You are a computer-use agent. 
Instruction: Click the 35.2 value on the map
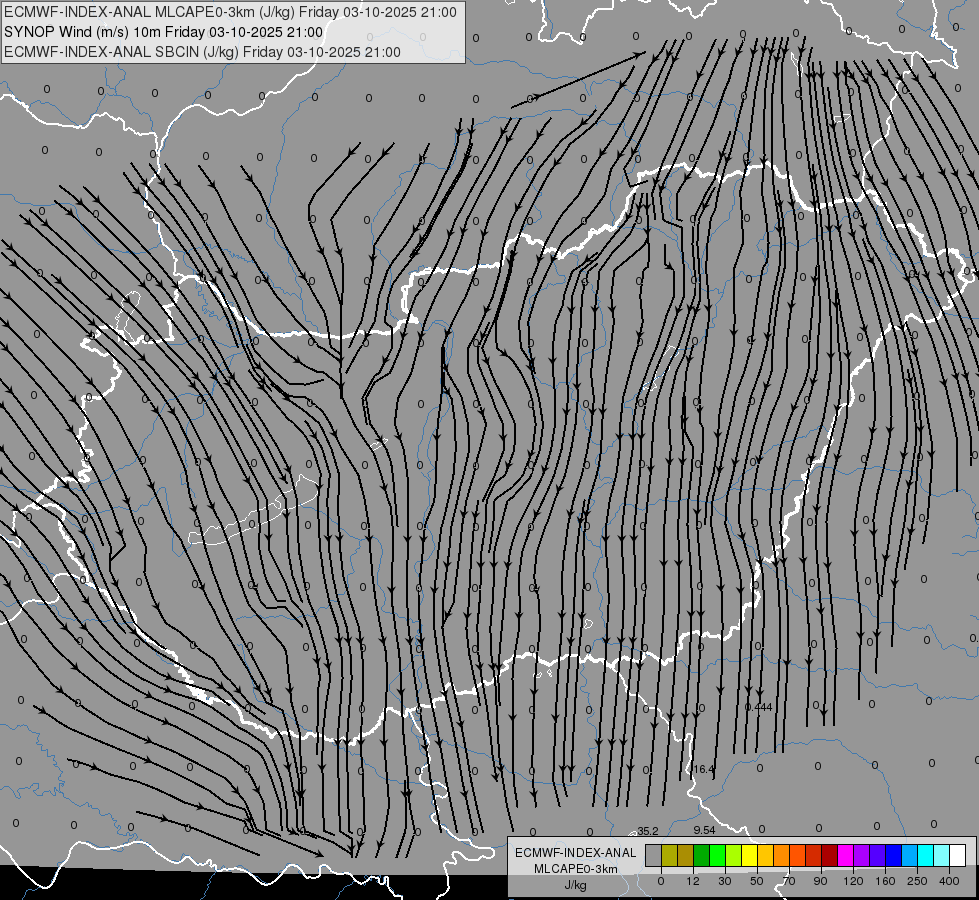(647, 831)
